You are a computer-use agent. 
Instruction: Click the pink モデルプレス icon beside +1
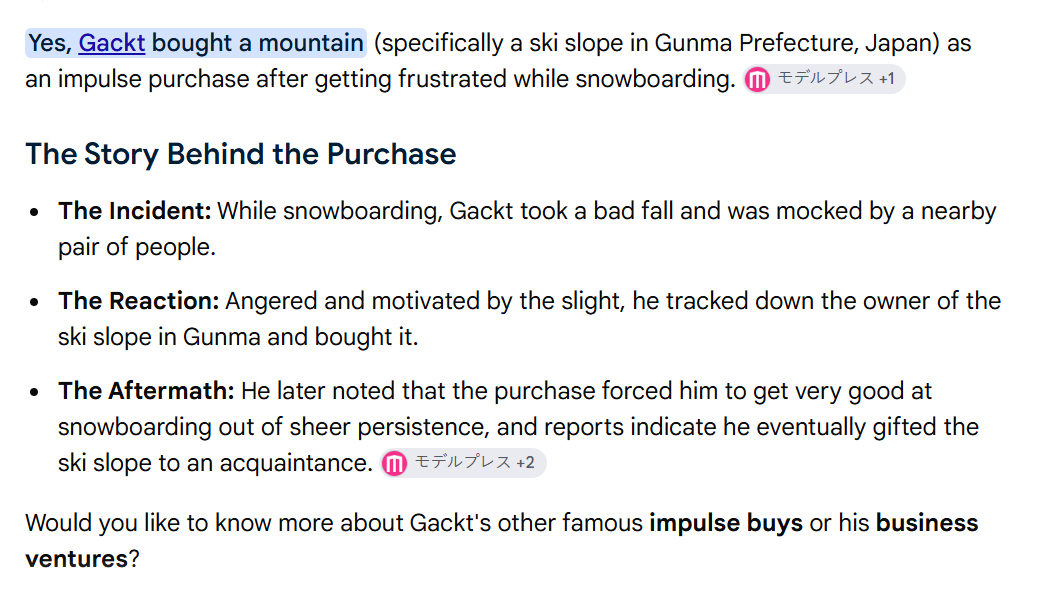757,80
